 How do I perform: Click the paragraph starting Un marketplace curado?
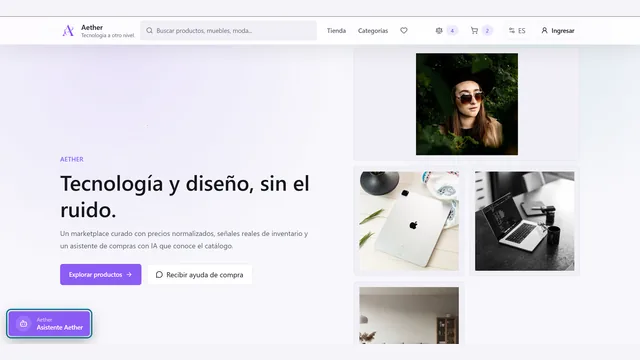pos(184,240)
